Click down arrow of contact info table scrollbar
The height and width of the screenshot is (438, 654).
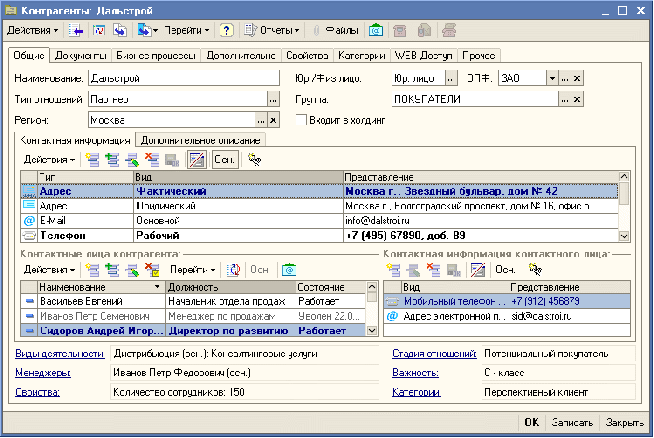tap(624, 236)
